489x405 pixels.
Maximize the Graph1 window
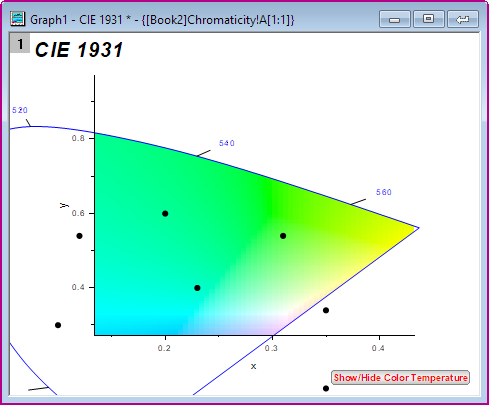pos(429,19)
